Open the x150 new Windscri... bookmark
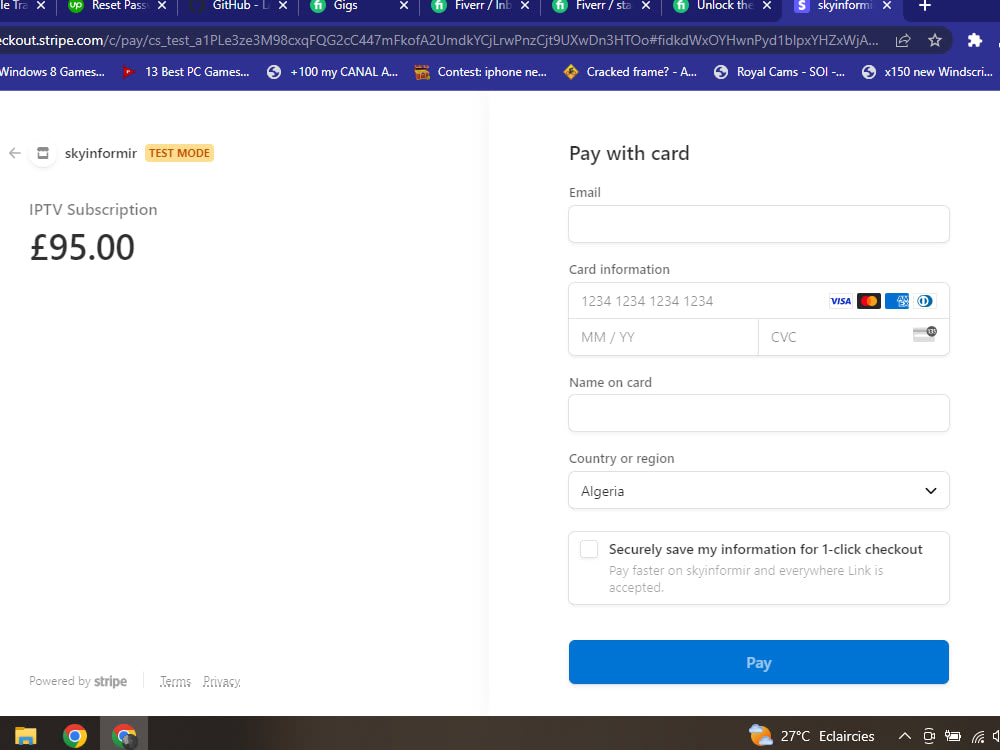This screenshot has height=750, width=1000. [929, 72]
